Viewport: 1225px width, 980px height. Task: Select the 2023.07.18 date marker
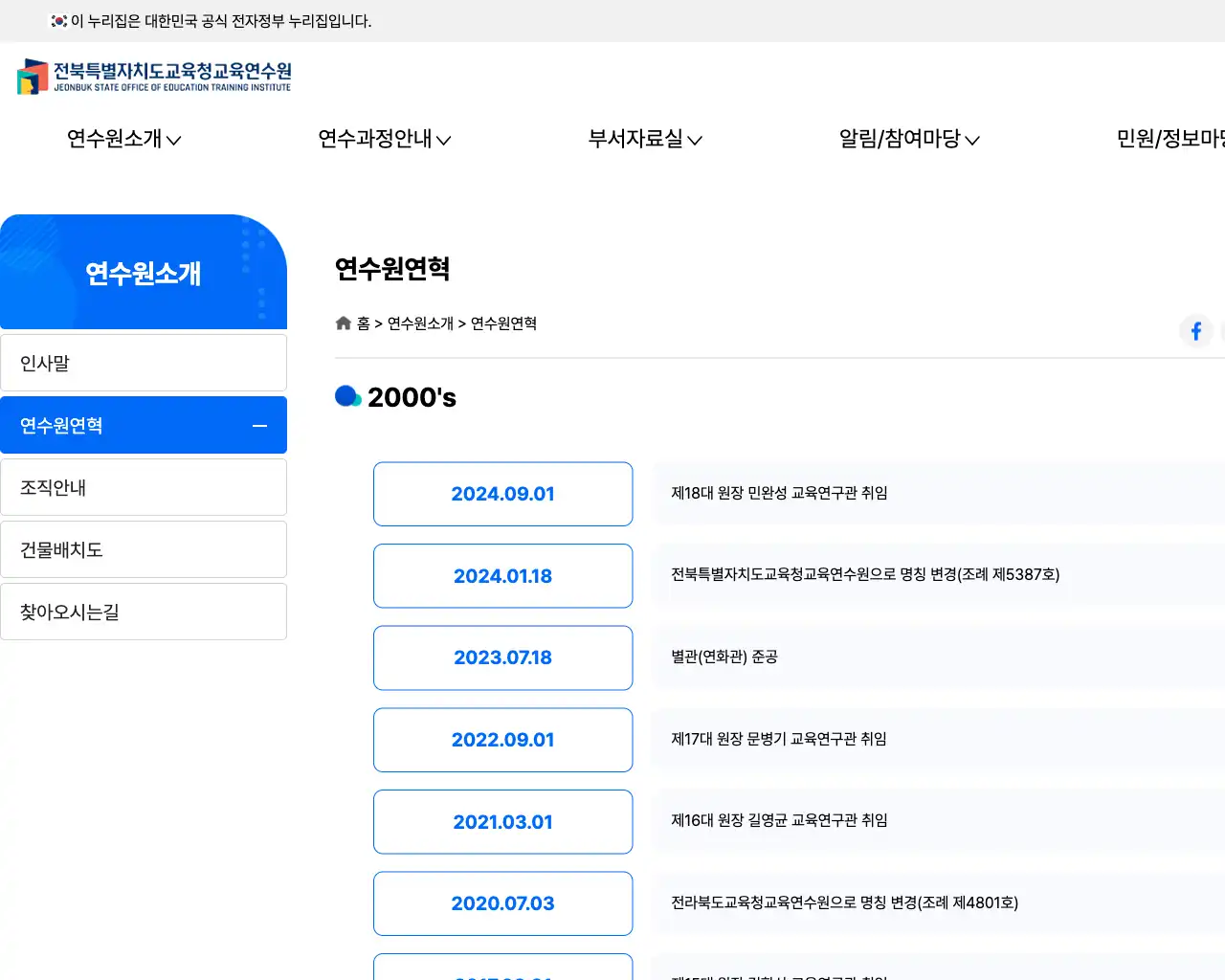502,657
